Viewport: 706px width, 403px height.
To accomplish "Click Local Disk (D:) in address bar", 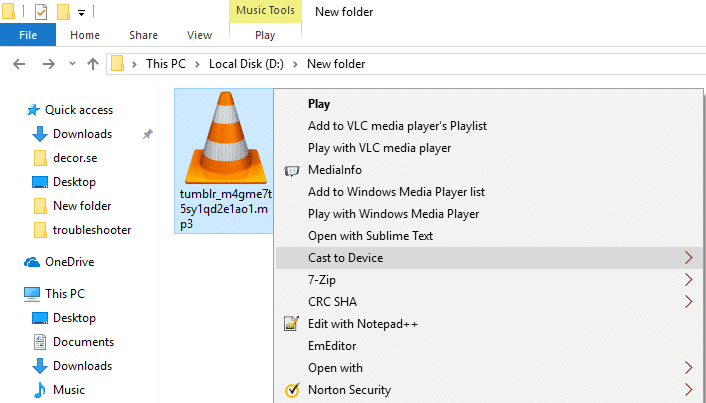I will pos(246,64).
